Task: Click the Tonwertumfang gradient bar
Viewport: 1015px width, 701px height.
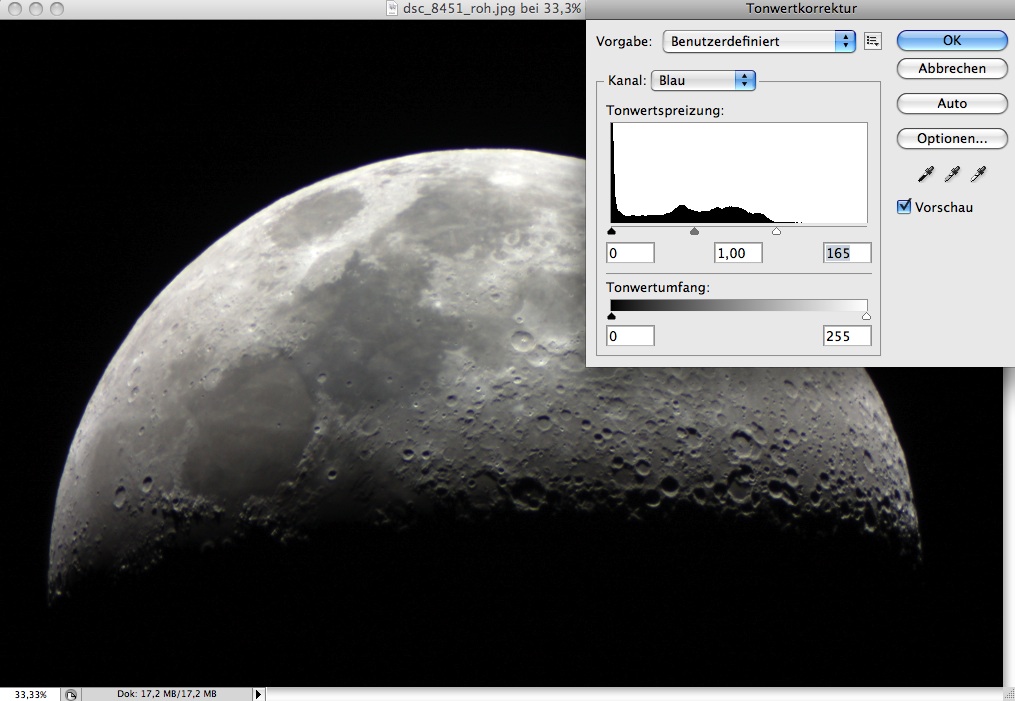Action: point(739,306)
